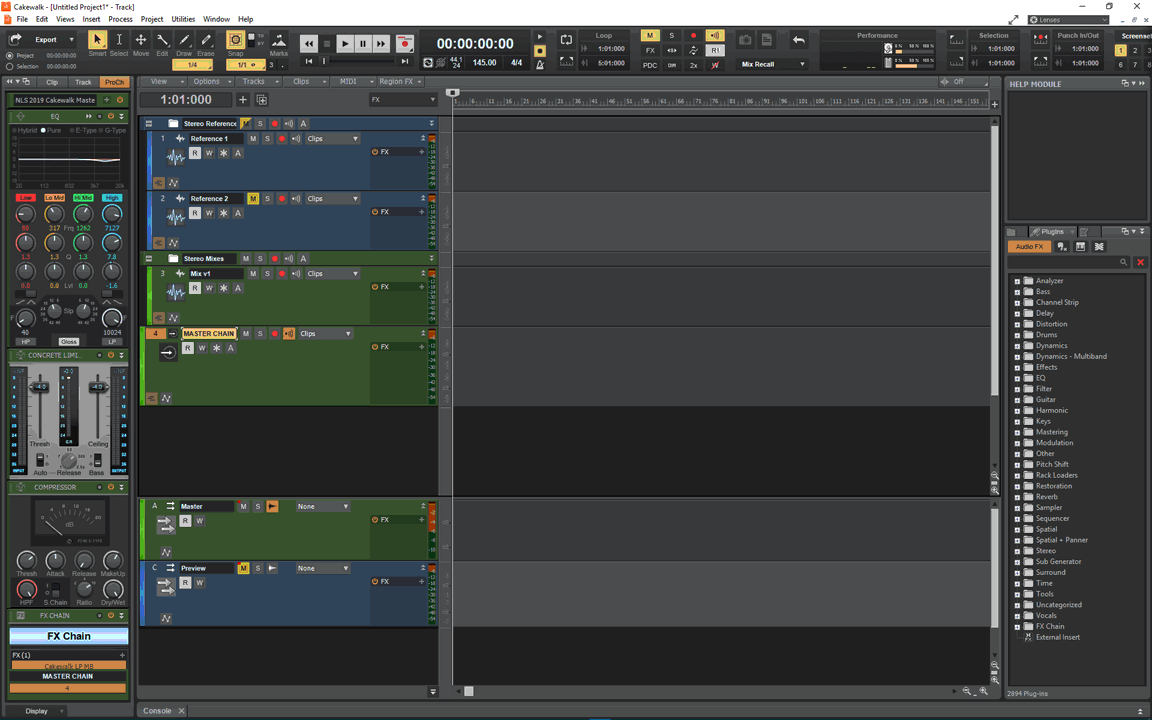Click the plugin browser search field
1152x720 pixels.
[x=1069, y=262]
